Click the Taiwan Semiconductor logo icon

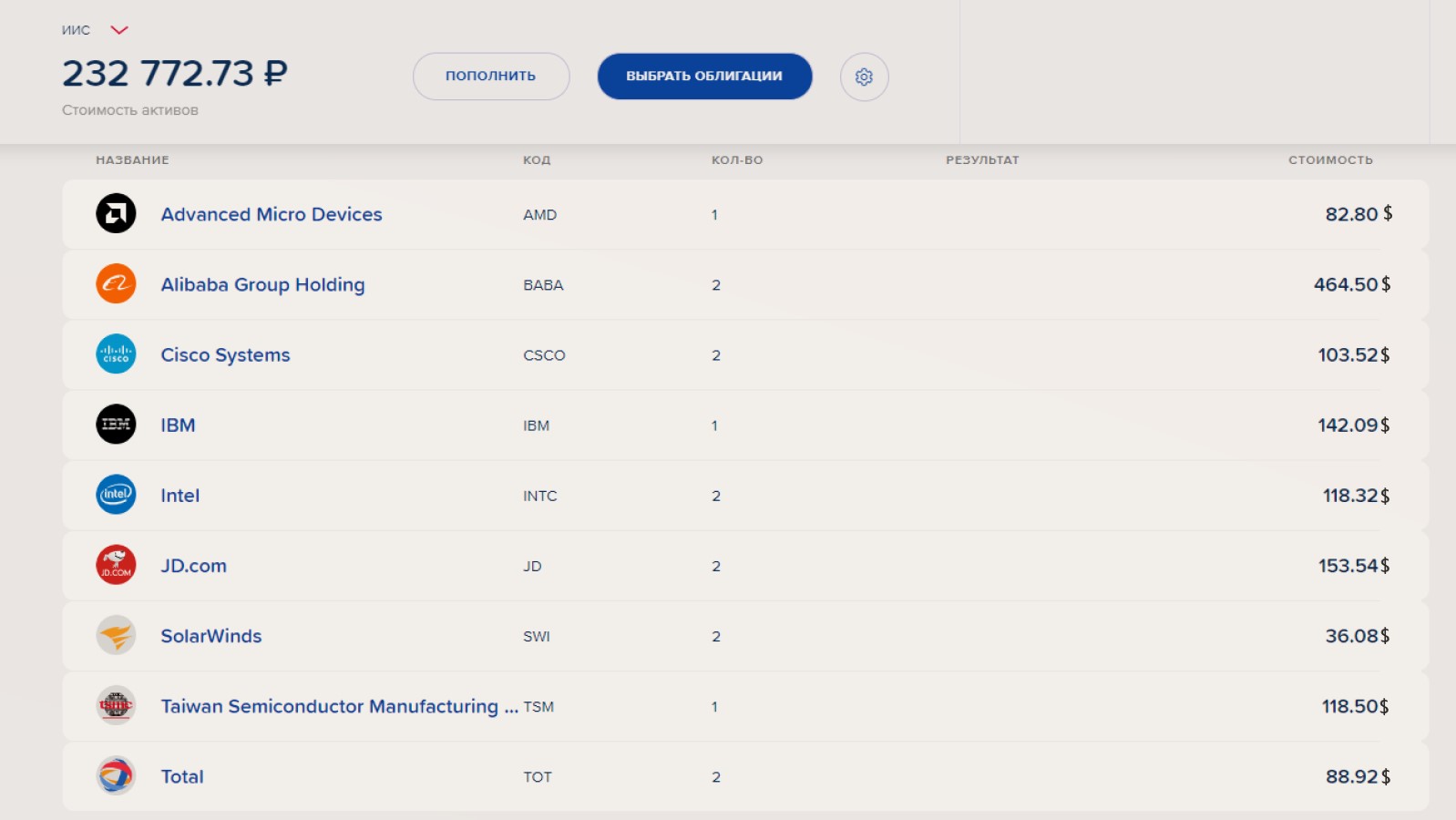coord(116,706)
